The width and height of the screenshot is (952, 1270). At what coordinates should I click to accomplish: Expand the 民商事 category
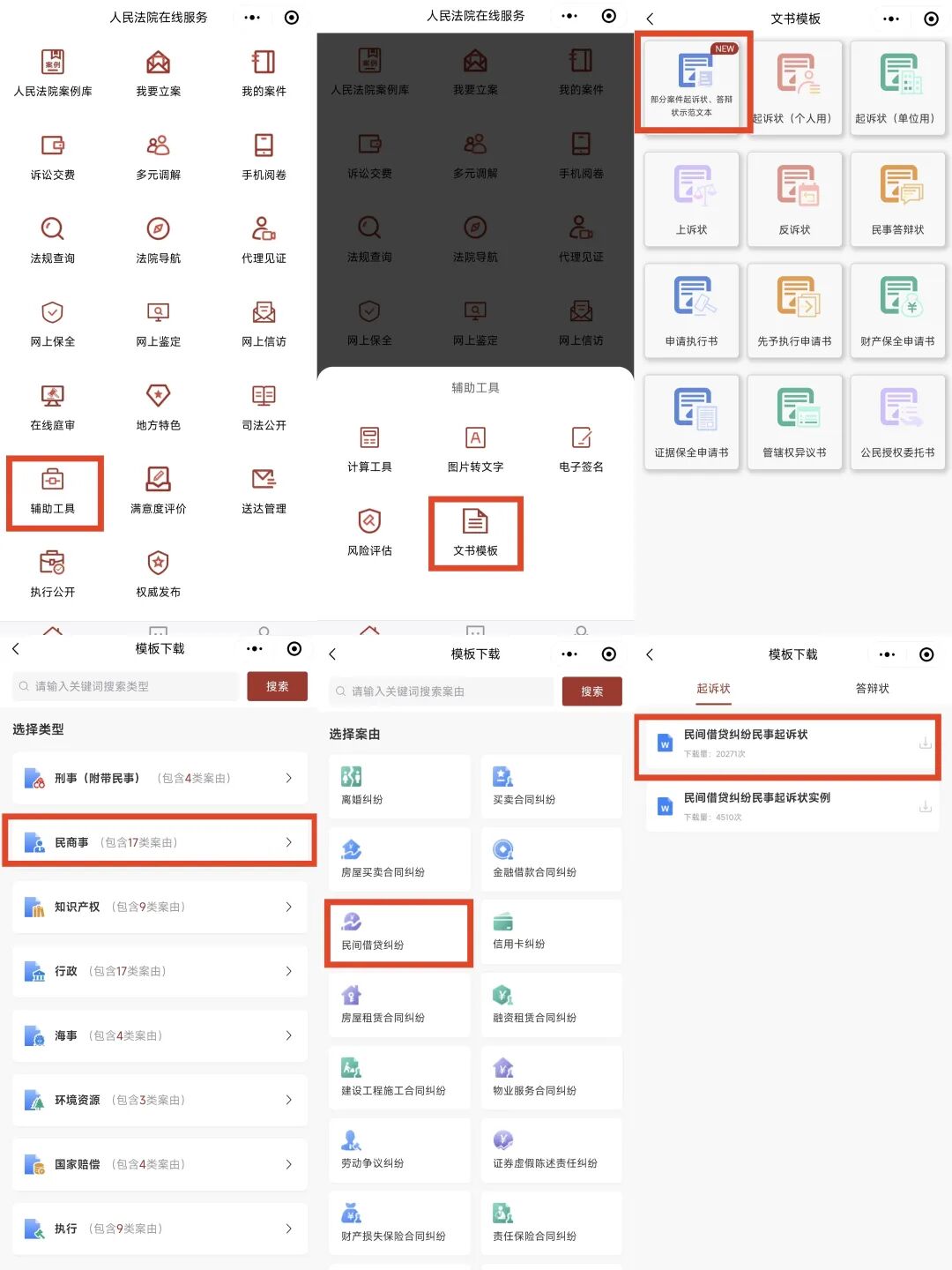pos(159,841)
